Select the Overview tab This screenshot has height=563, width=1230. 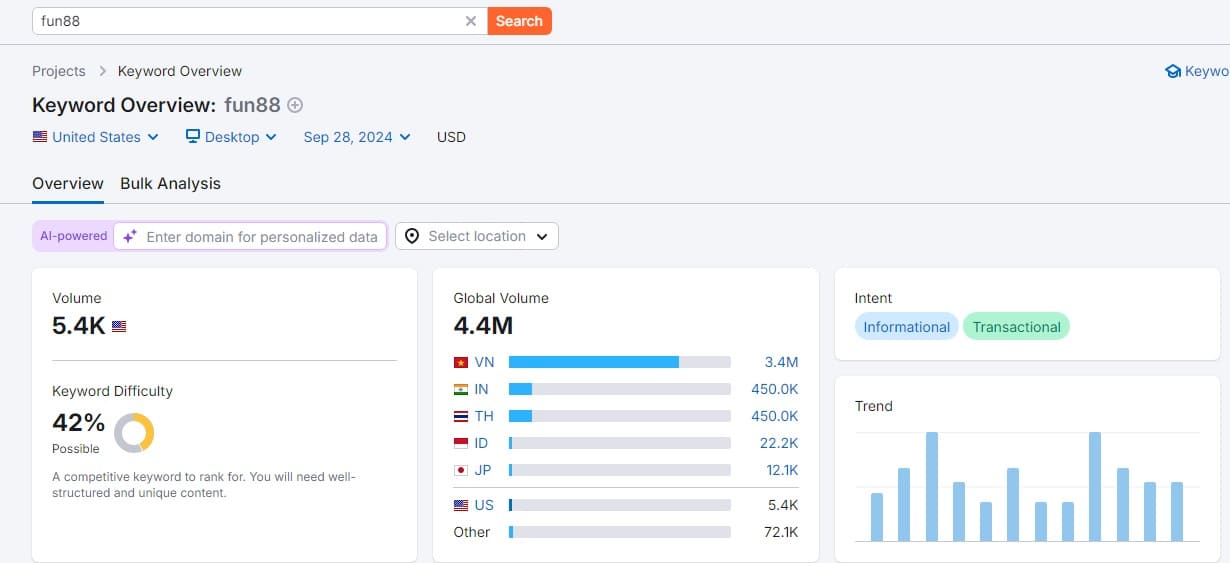pyautogui.click(x=67, y=184)
